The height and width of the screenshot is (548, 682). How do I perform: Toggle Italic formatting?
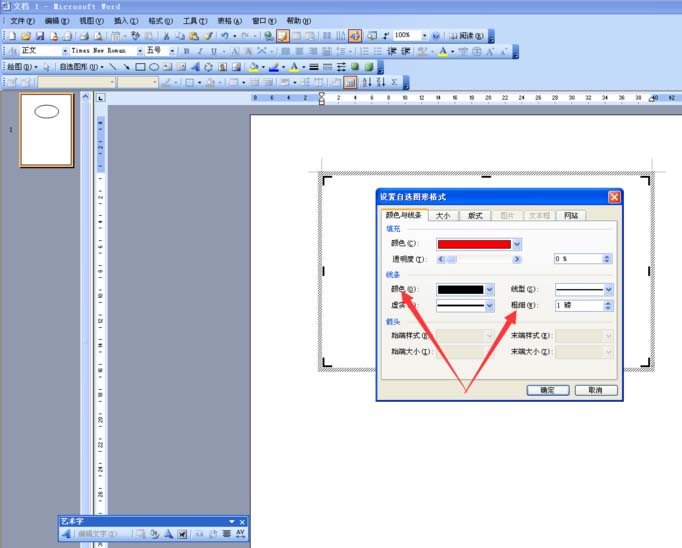[200, 51]
